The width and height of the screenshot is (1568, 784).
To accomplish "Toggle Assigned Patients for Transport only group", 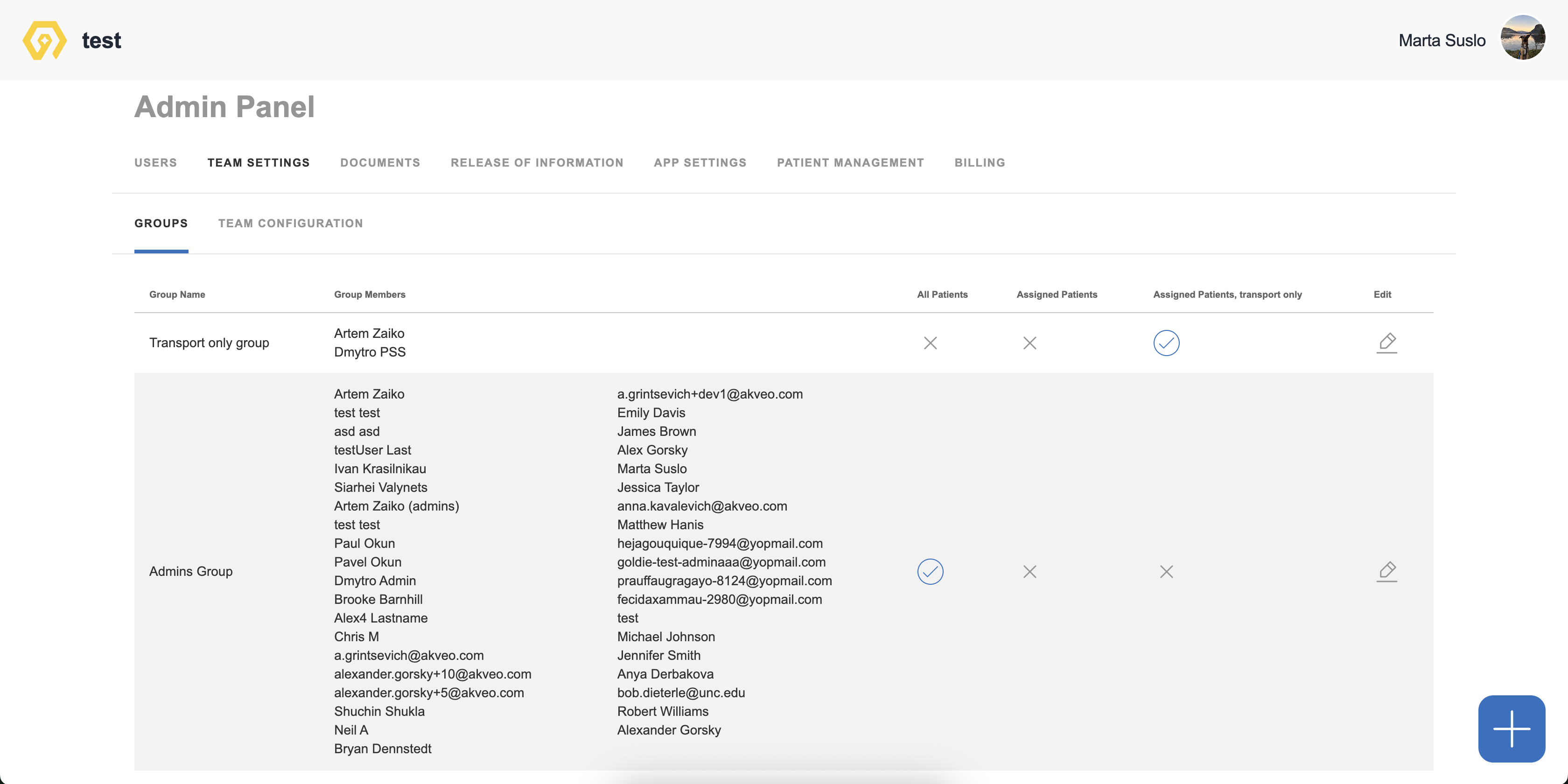I will [1029, 343].
